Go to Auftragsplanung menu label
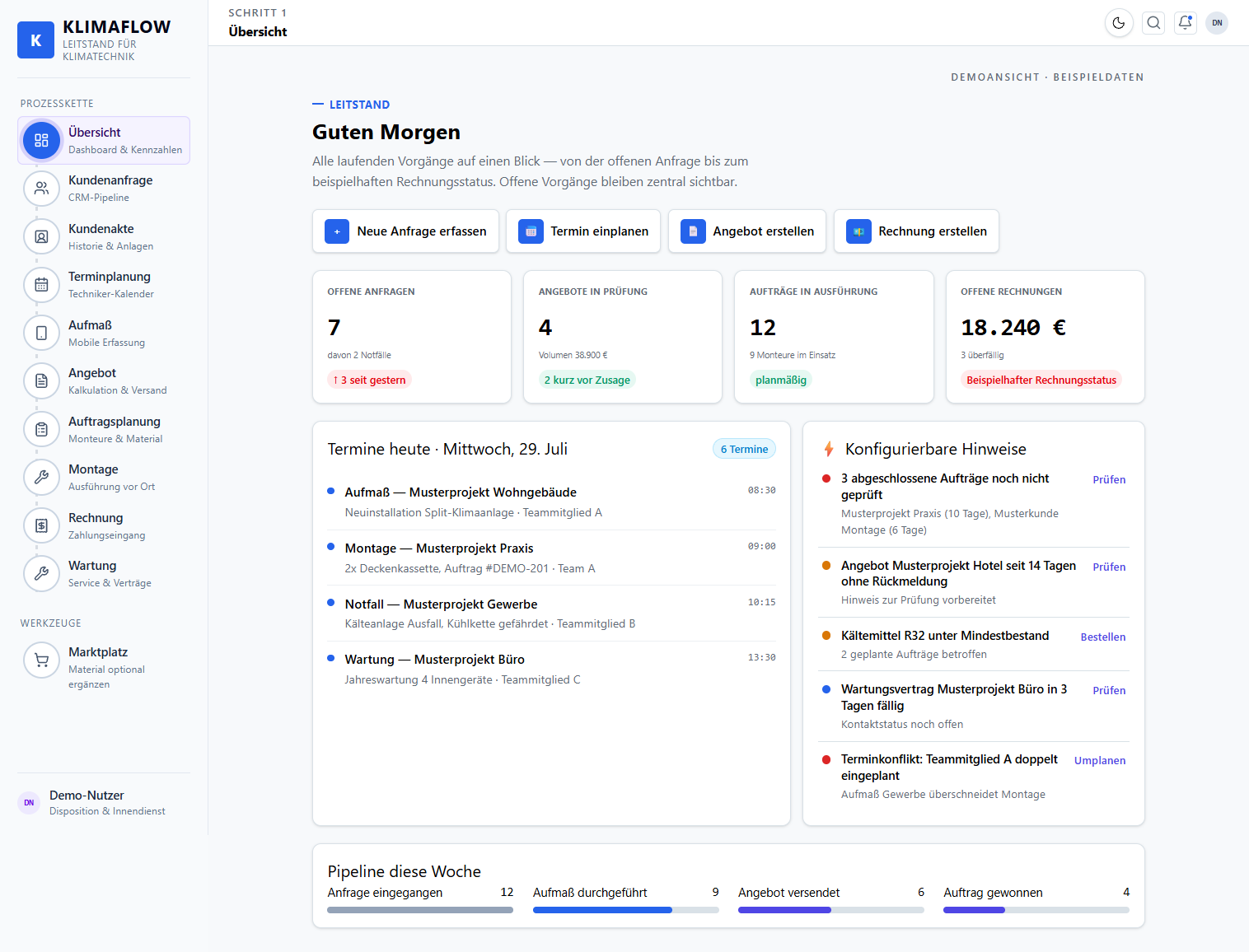 pos(115,422)
